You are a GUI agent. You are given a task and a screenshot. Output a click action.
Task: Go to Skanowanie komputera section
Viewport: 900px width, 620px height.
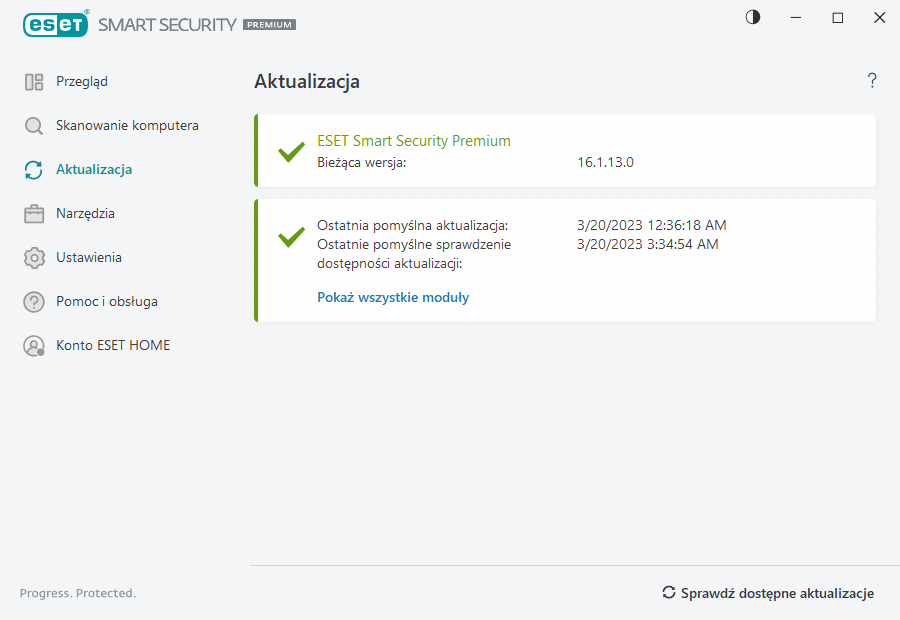tap(127, 126)
